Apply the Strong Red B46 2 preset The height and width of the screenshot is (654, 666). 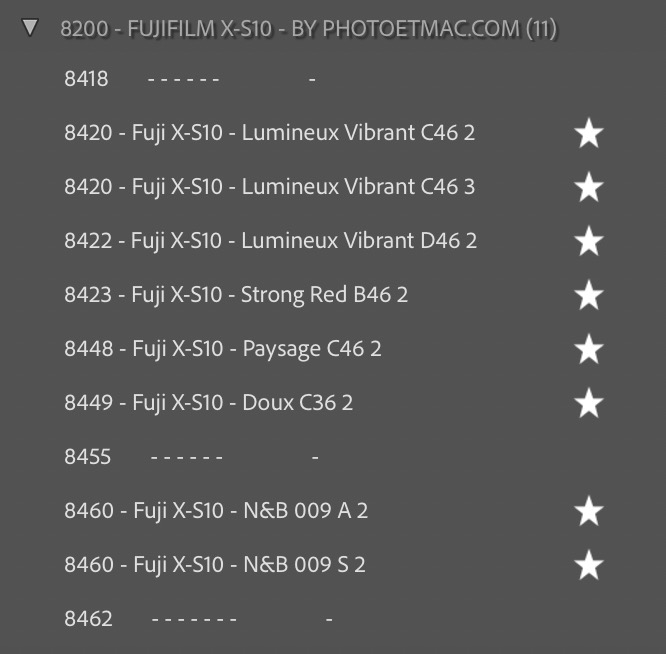tap(236, 295)
